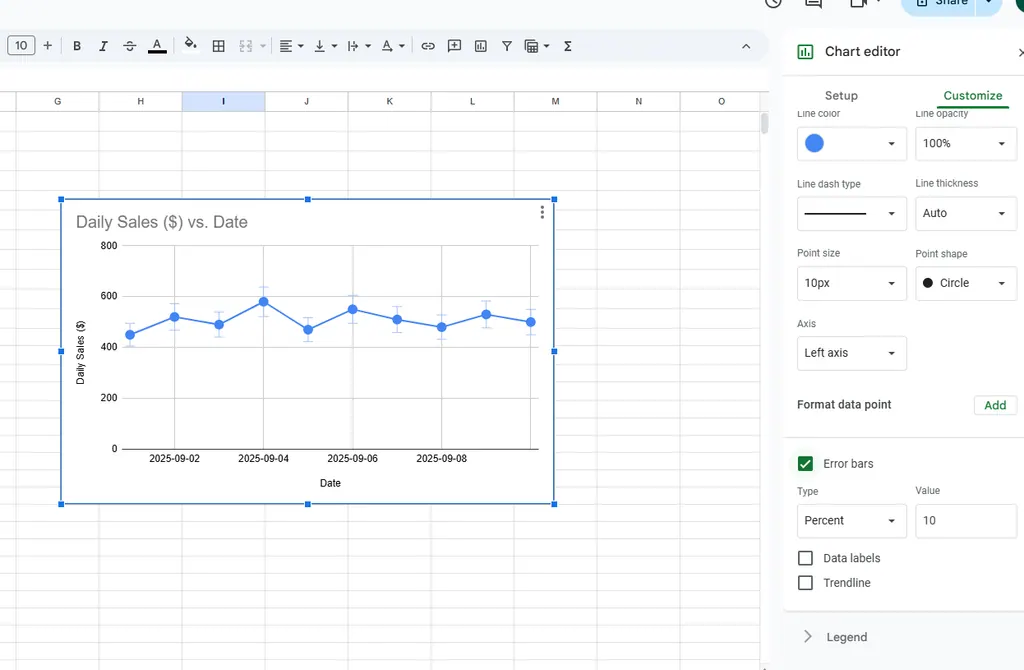The width and height of the screenshot is (1024, 670).
Task: Open the Functions sigma menu
Action: click(x=568, y=46)
